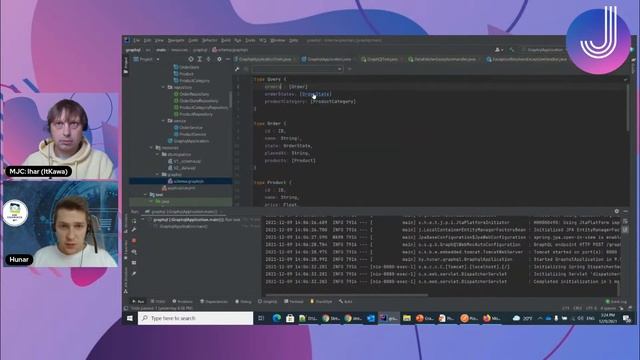640x360 pixels.
Task: Collapse the graphql resources folder
Action: [x=158, y=175]
